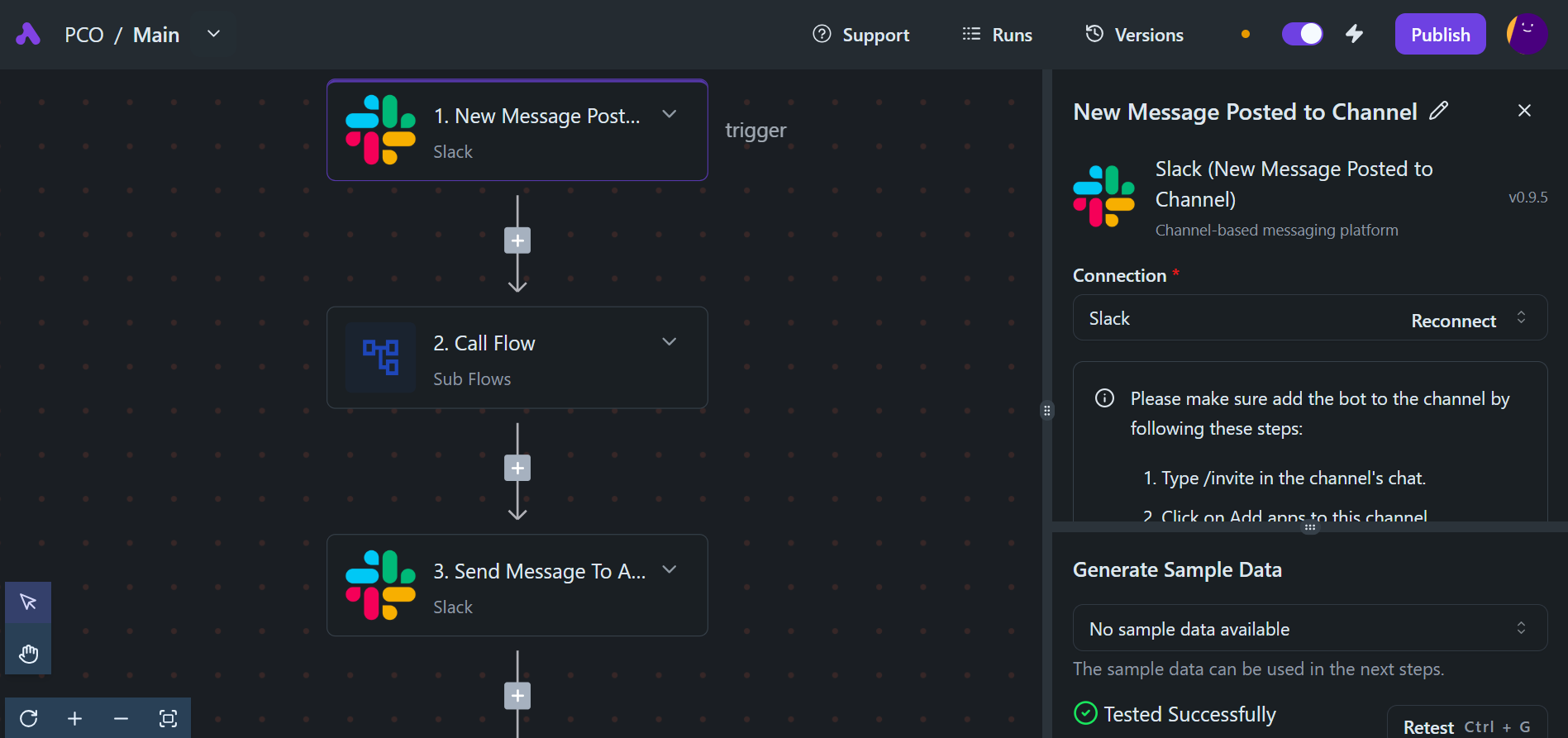Zoom in on the canvas
Image resolution: width=1568 pixels, height=738 pixels.
[74, 718]
